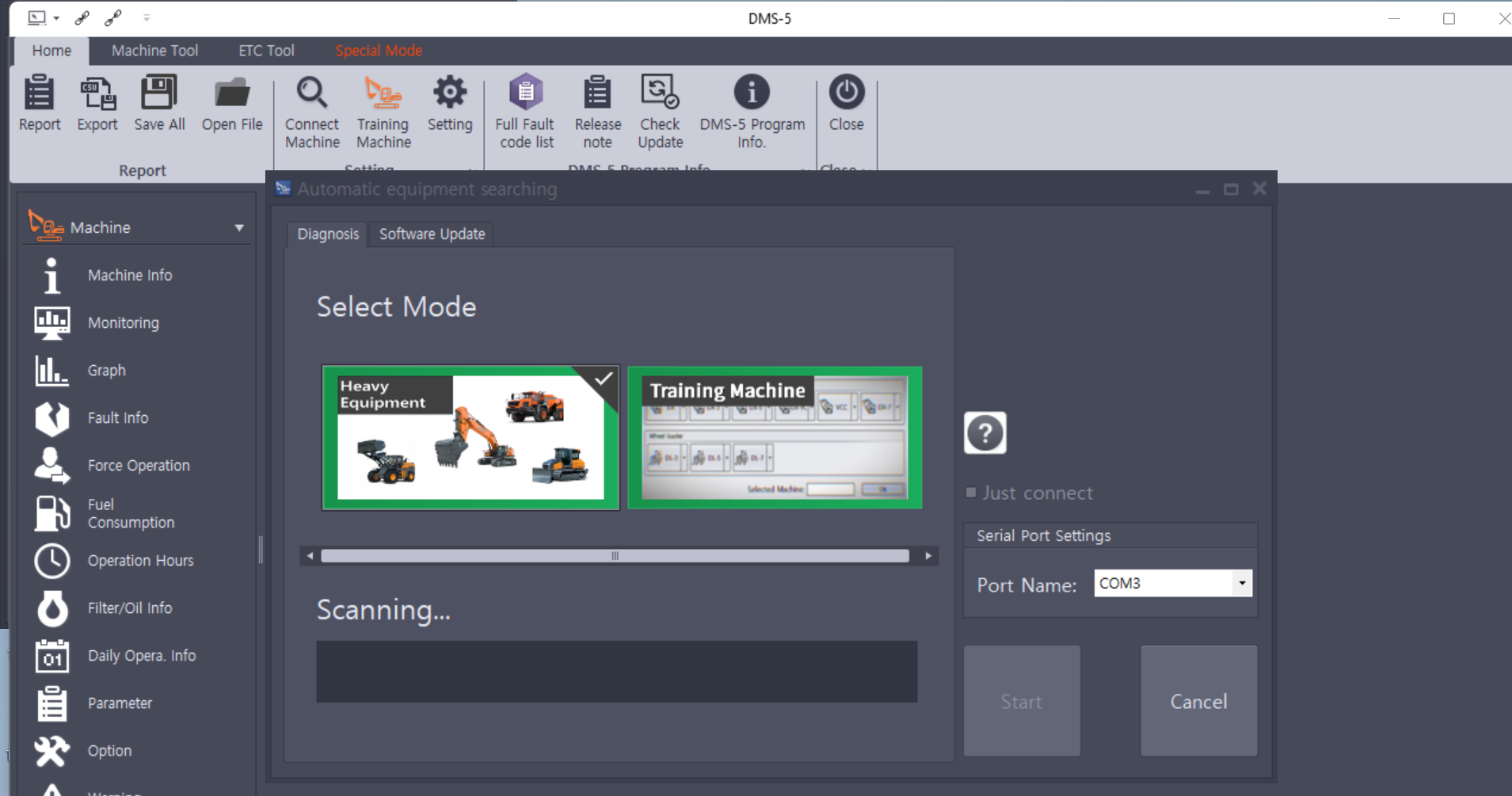Click scrollbar left arrow under modes
Viewport: 1512px width, 796px height.
point(310,556)
